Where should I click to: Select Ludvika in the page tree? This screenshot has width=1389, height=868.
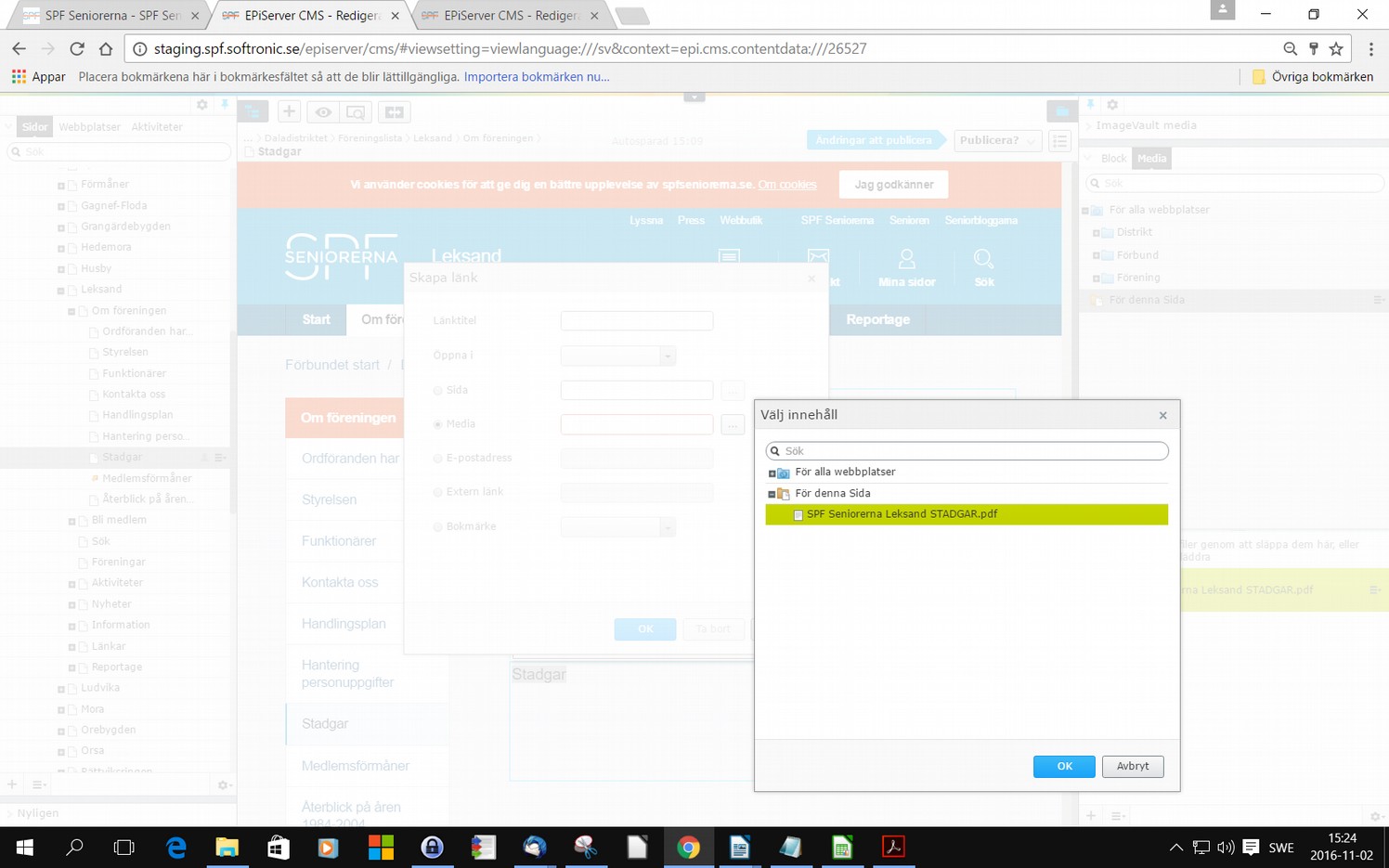click(100, 688)
